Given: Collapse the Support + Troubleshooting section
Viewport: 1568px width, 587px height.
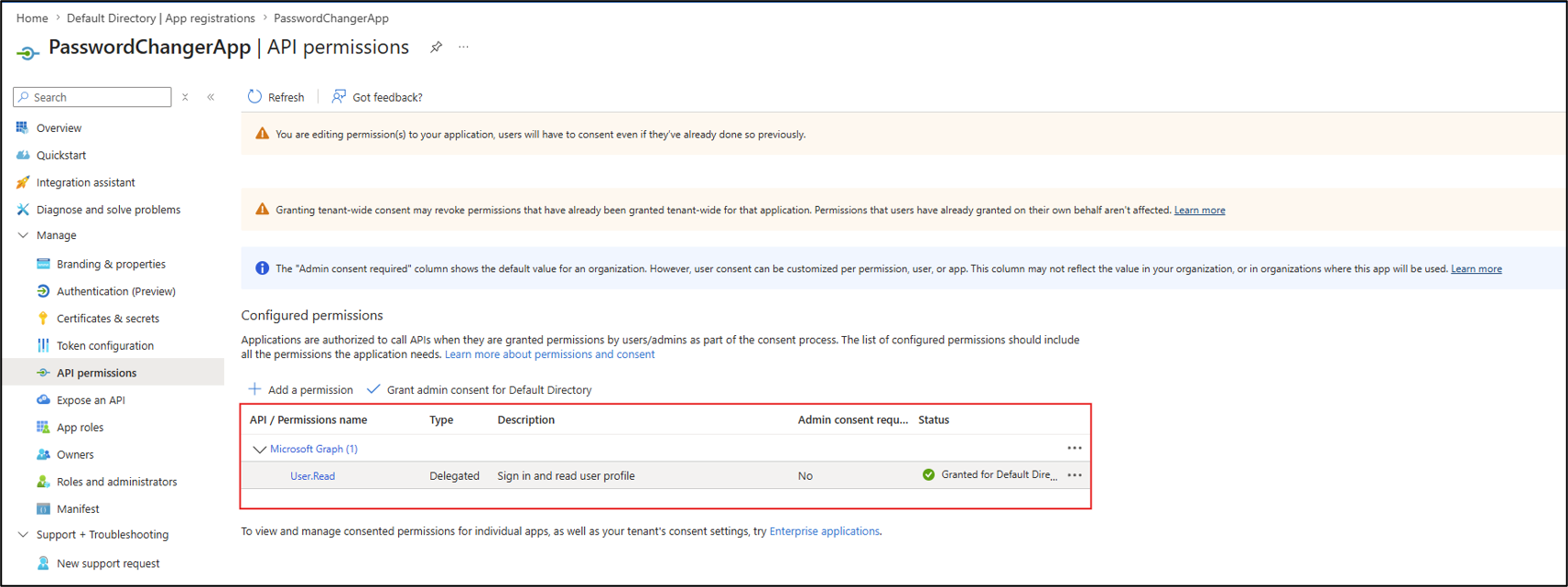Looking at the screenshot, I should [23, 535].
